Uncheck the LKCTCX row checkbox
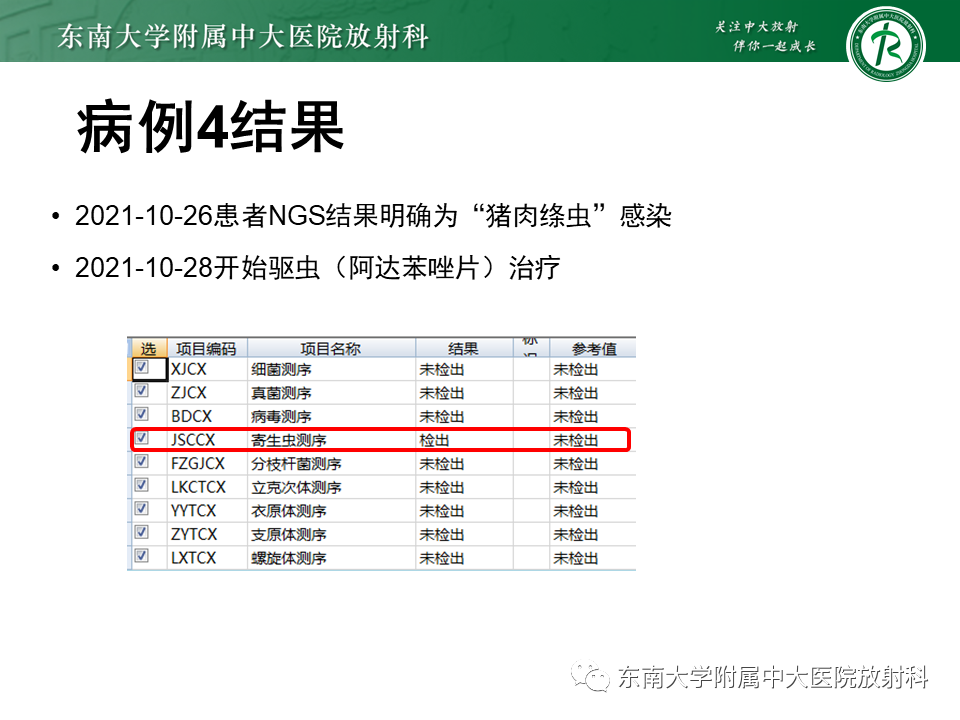The width and height of the screenshot is (960, 720). 142,485
